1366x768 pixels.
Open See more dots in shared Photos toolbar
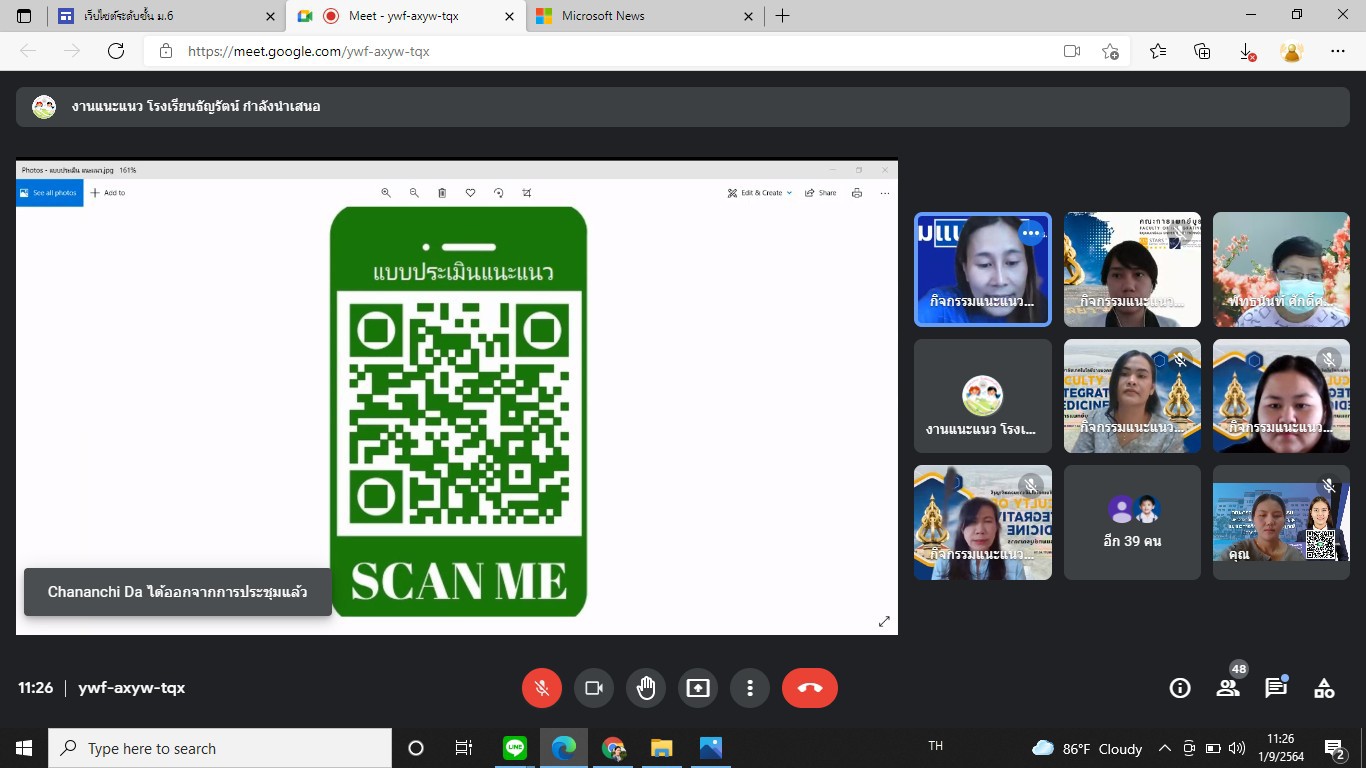point(885,193)
